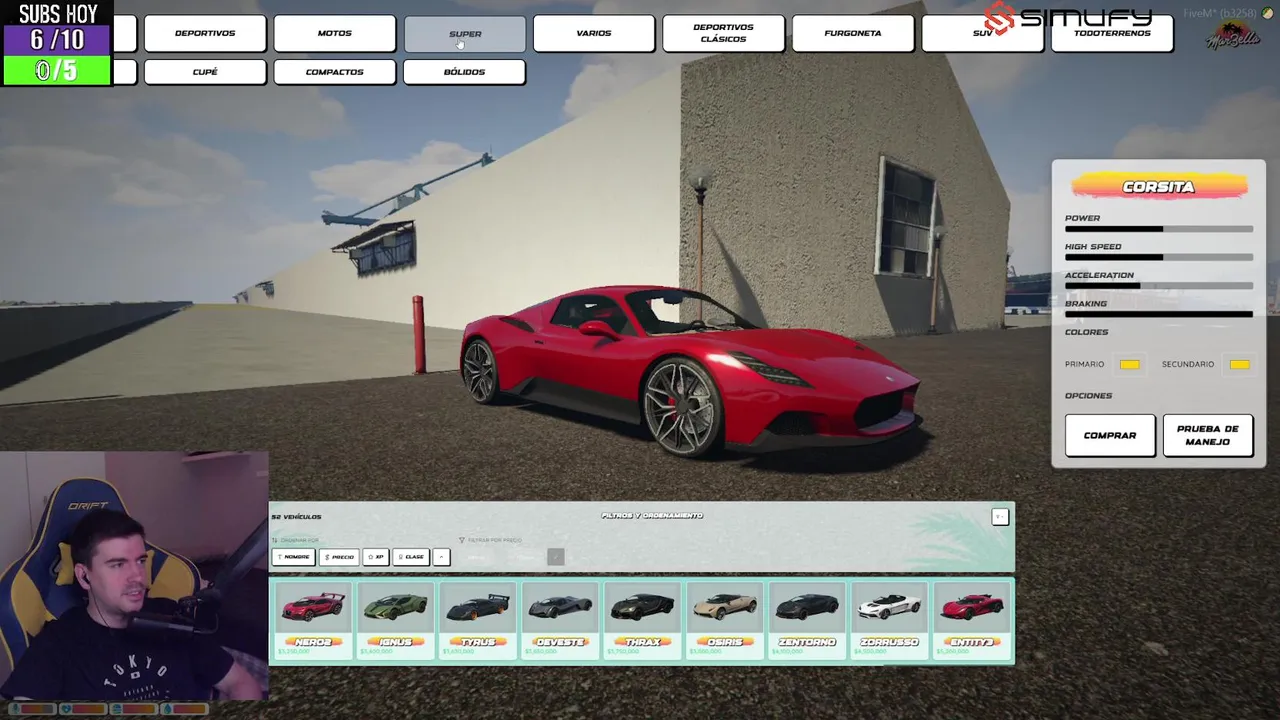Open the Varios category
The width and height of the screenshot is (1280, 720).
pyautogui.click(x=594, y=33)
